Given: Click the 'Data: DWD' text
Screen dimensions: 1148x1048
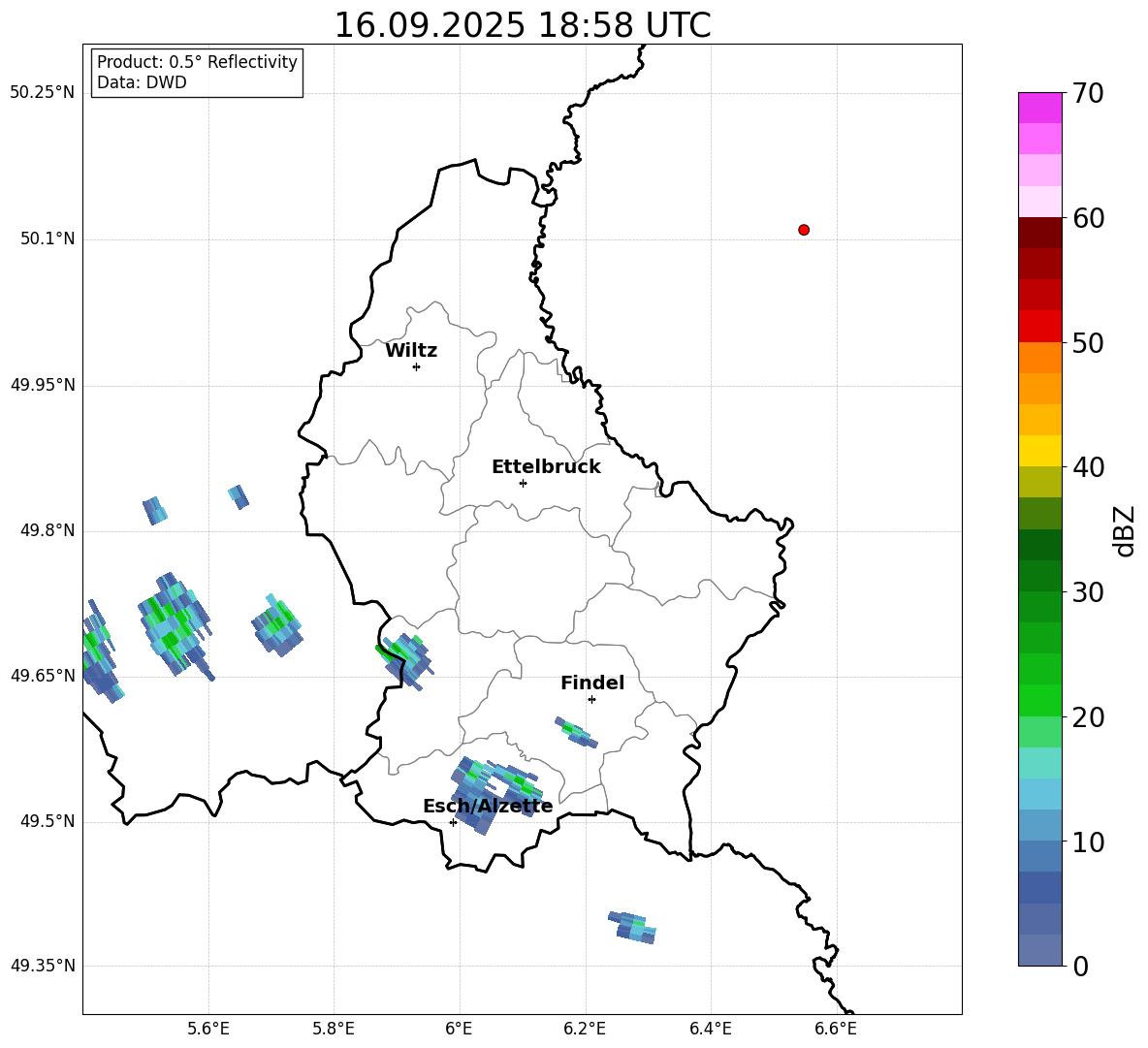Looking at the screenshot, I should 142,82.
